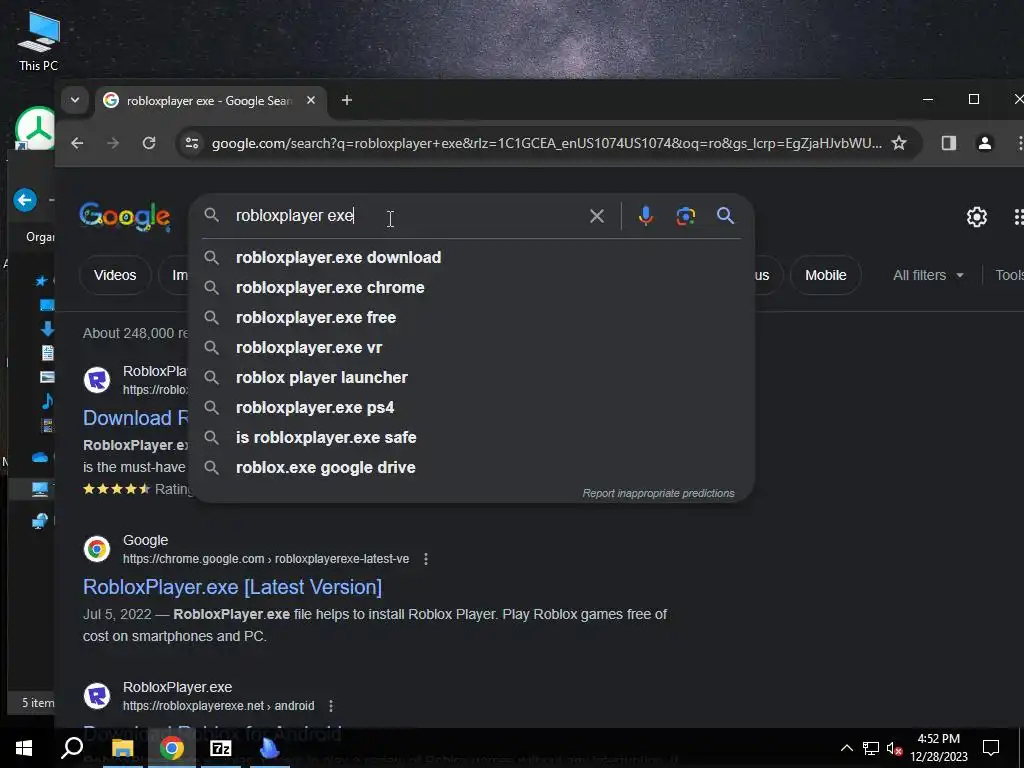
Task: Open Chrome side panel
Action: click(x=949, y=143)
